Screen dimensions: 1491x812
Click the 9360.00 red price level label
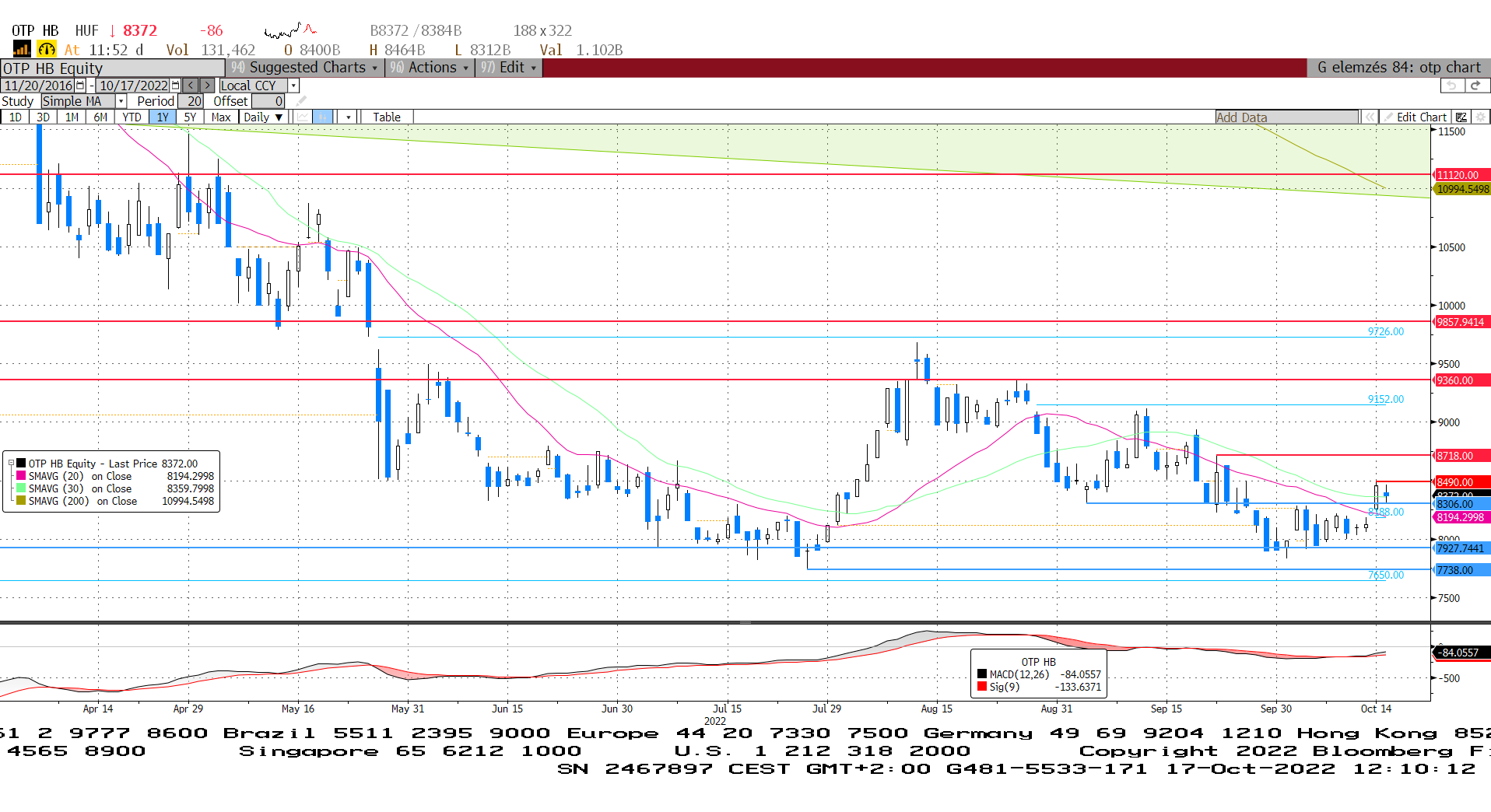click(x=1462, y=380)
